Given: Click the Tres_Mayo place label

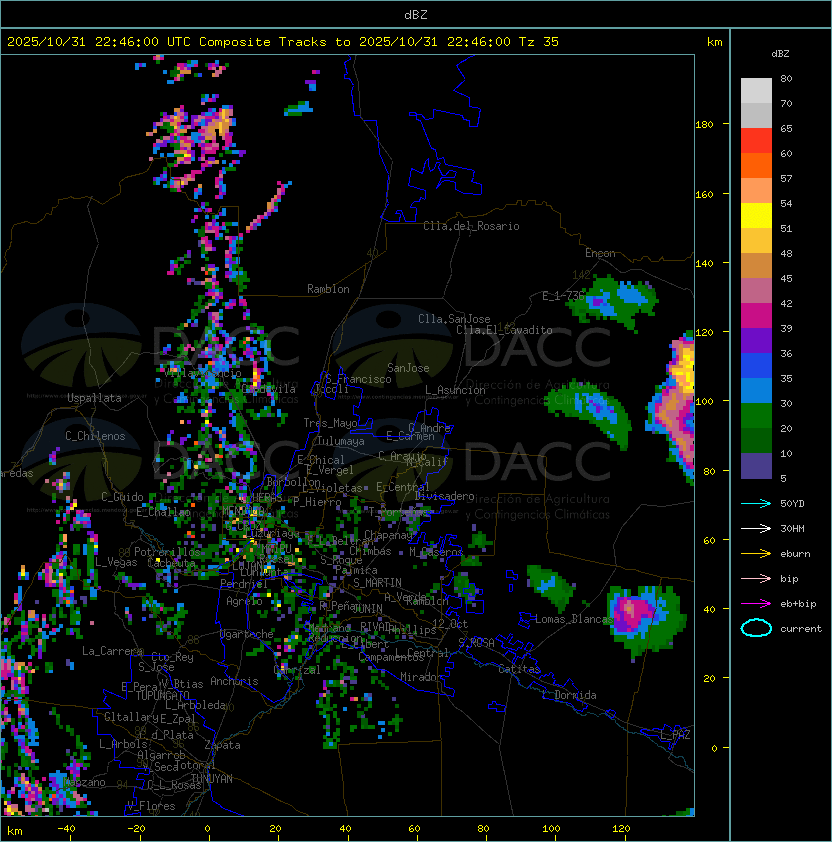Looking at the screenshot, I should pos(330,423).
